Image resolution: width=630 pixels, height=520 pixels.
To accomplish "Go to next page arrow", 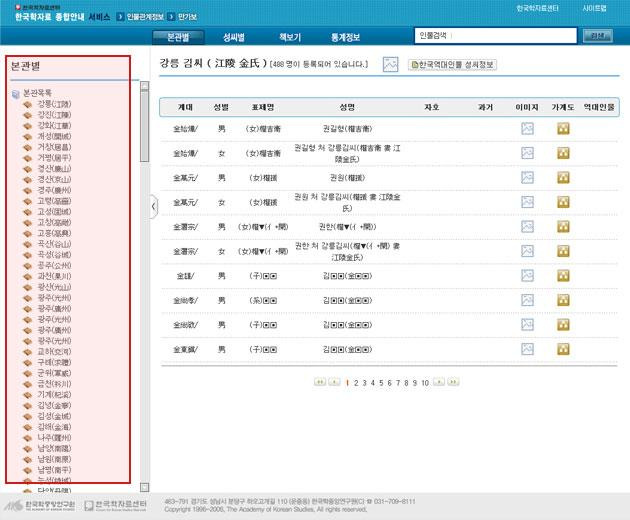I will click(x=439, y=382).
